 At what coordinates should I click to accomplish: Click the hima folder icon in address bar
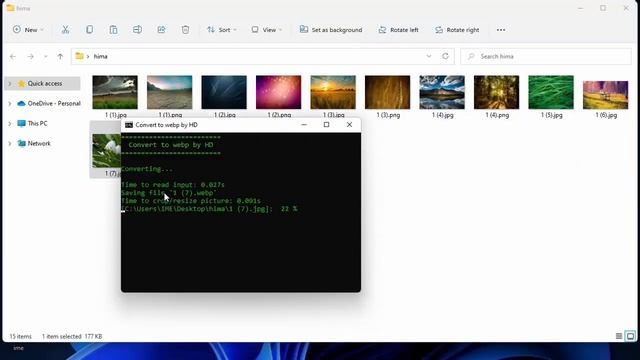[x=80, y=56]
